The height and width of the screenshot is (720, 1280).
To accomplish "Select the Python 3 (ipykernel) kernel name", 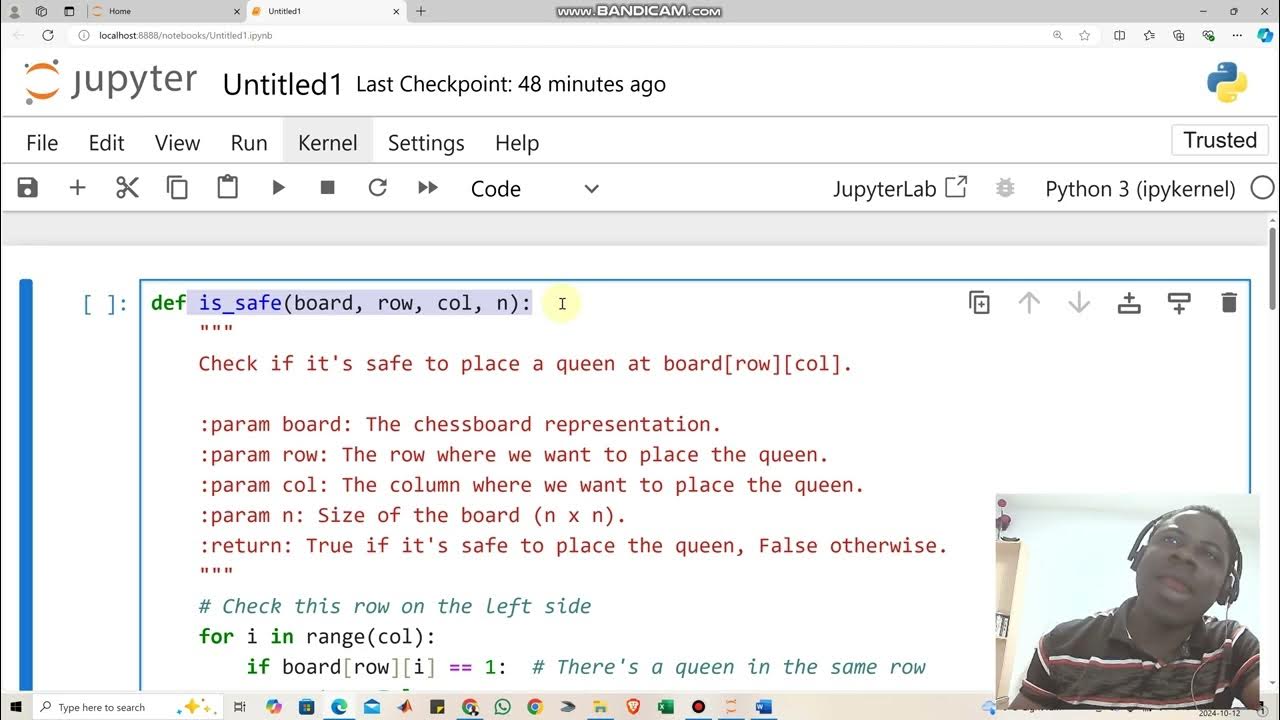I will (x=1140, y=189).
